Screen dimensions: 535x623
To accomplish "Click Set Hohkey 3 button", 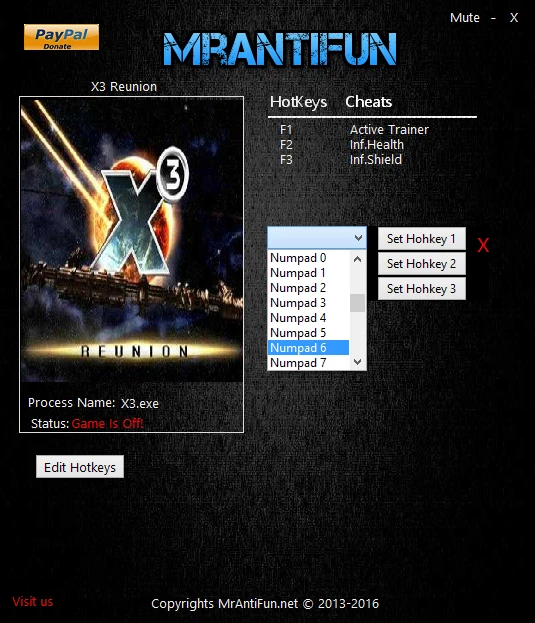I will [421, 289].
